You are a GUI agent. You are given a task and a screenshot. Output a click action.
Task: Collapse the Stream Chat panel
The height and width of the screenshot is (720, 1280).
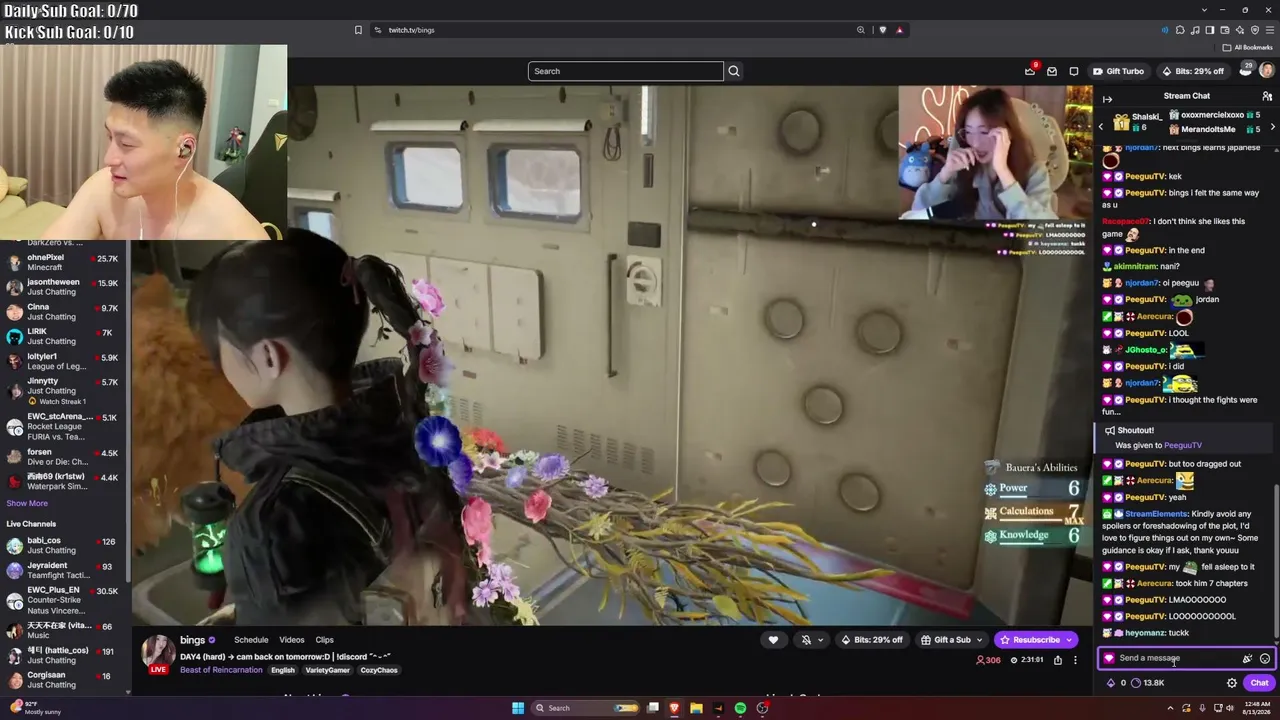pyautogui.click(x=1107, y=98)
